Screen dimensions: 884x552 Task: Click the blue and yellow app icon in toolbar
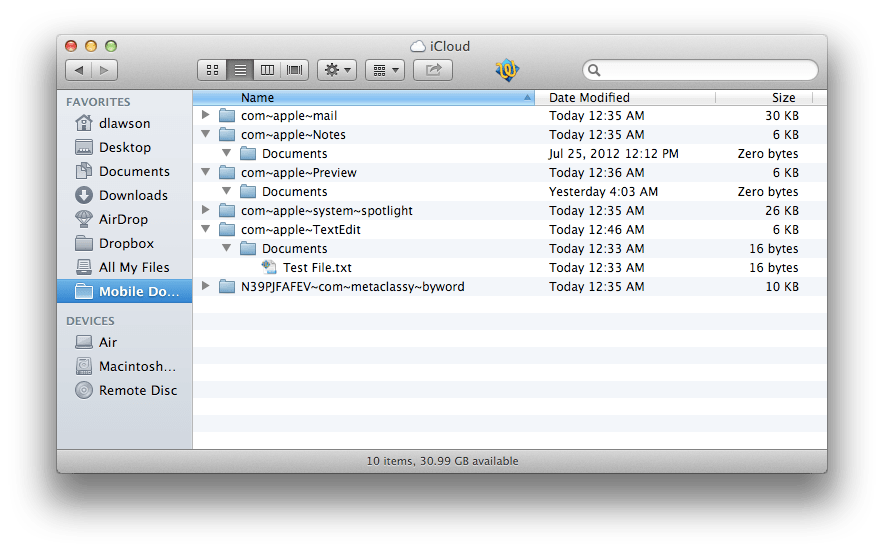507,70
